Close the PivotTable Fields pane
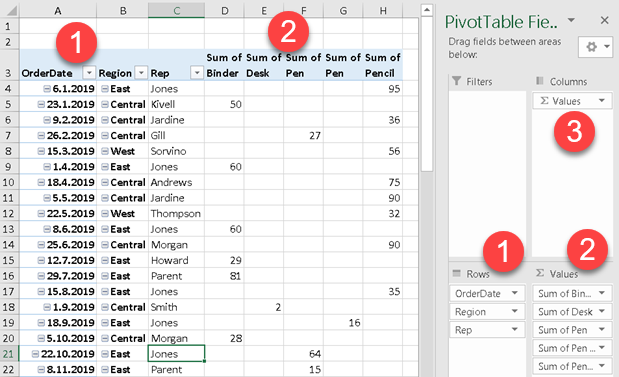This screenshot has height=377, width=619. coord(604,21)
